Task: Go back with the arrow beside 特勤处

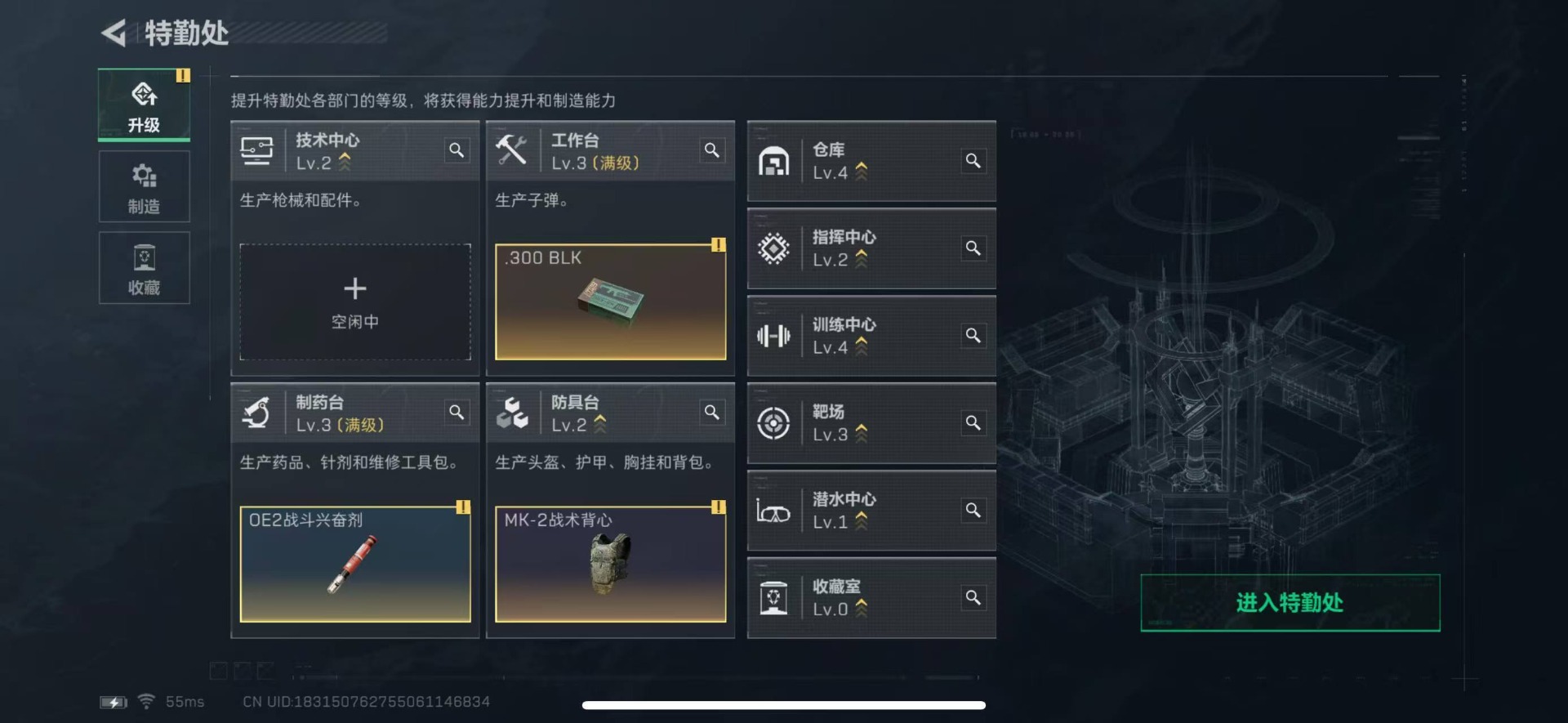Action: click(x=114, y=33)
